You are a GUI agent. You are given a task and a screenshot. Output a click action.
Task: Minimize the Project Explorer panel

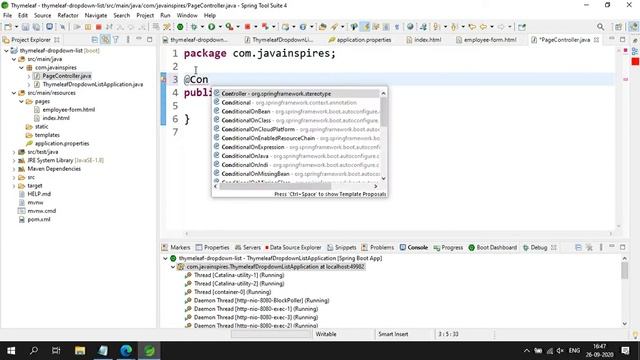click(139, 39)
